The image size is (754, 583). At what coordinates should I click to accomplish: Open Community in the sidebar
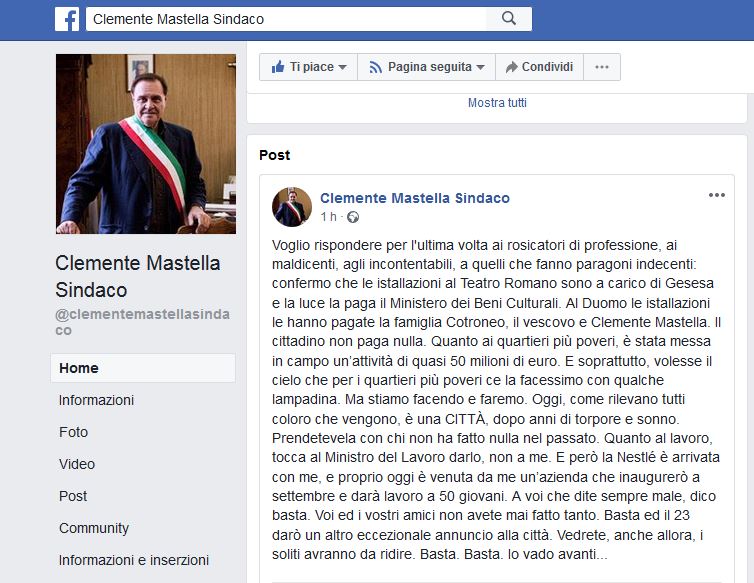click(94, 528)
